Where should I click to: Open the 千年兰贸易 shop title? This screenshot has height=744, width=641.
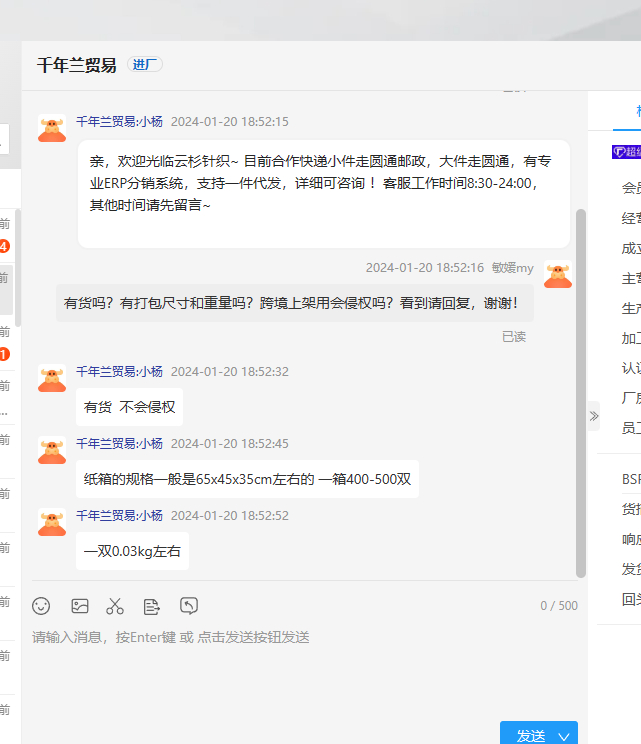76,65
